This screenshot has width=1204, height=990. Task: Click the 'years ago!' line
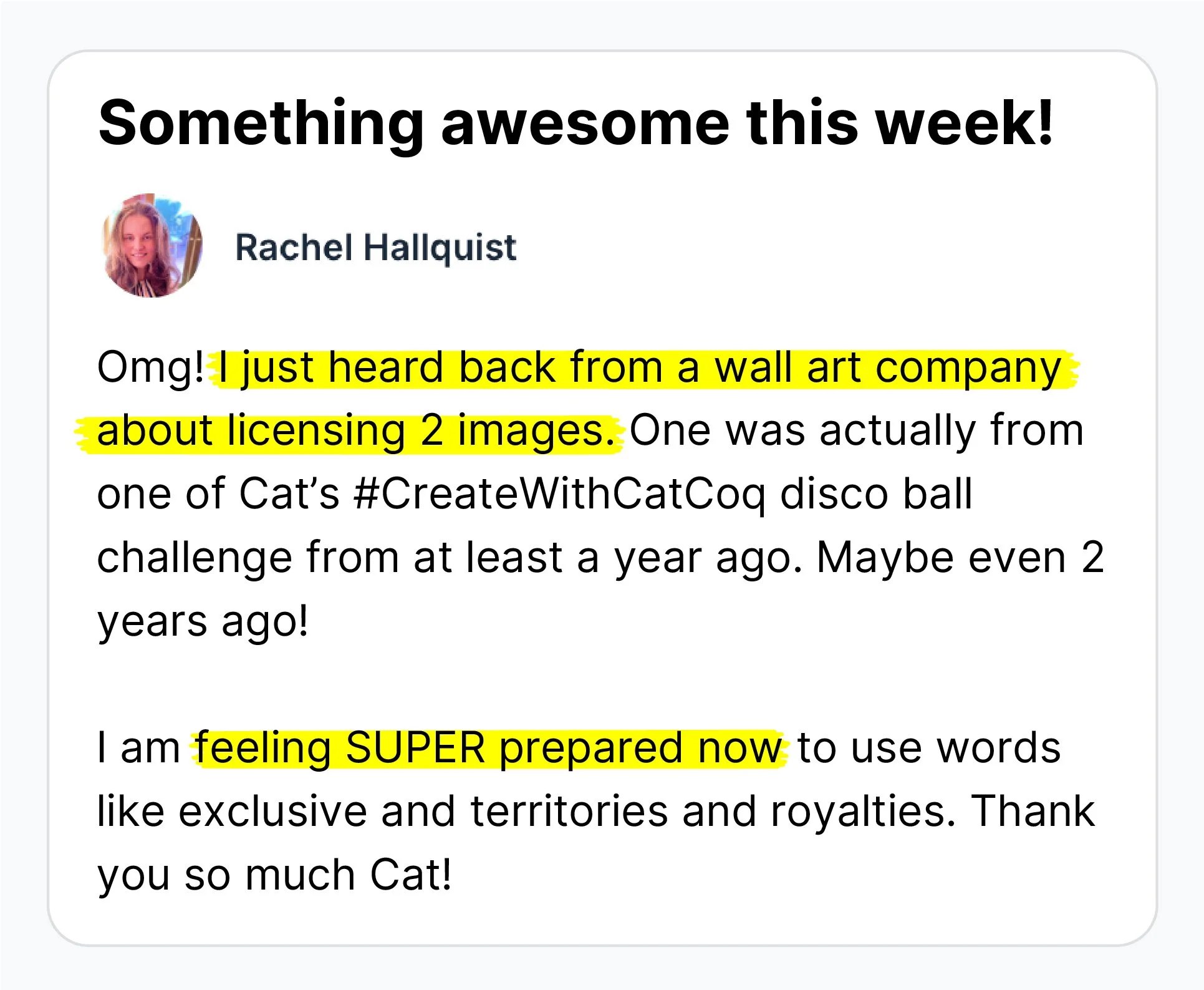click(203, 622)
